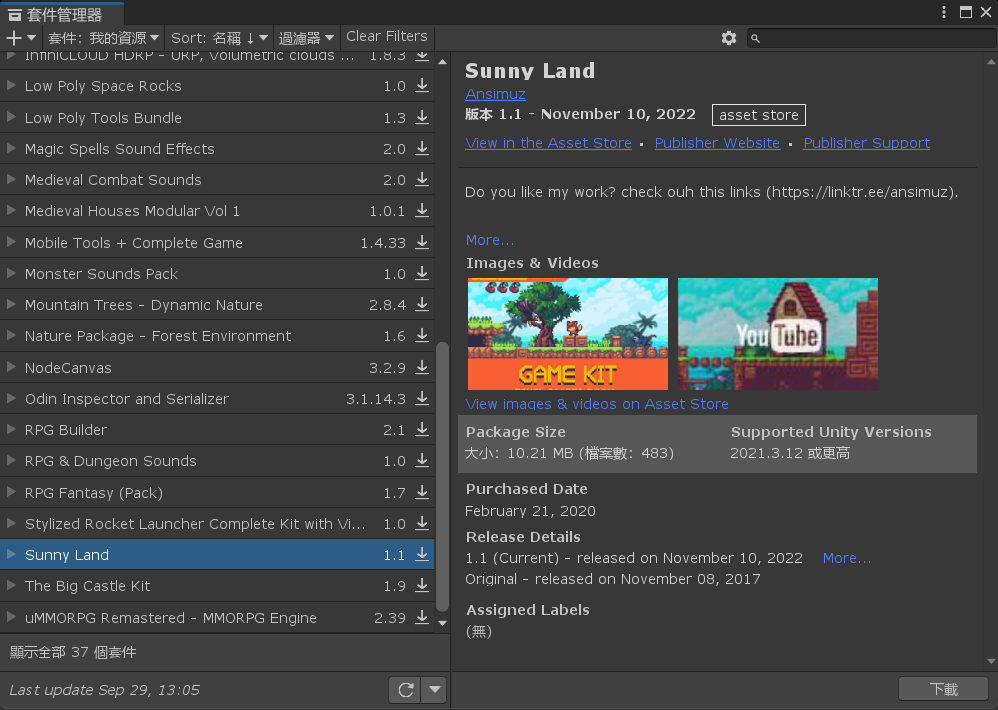Select the 套件管理器 window tab

[62, 14]
